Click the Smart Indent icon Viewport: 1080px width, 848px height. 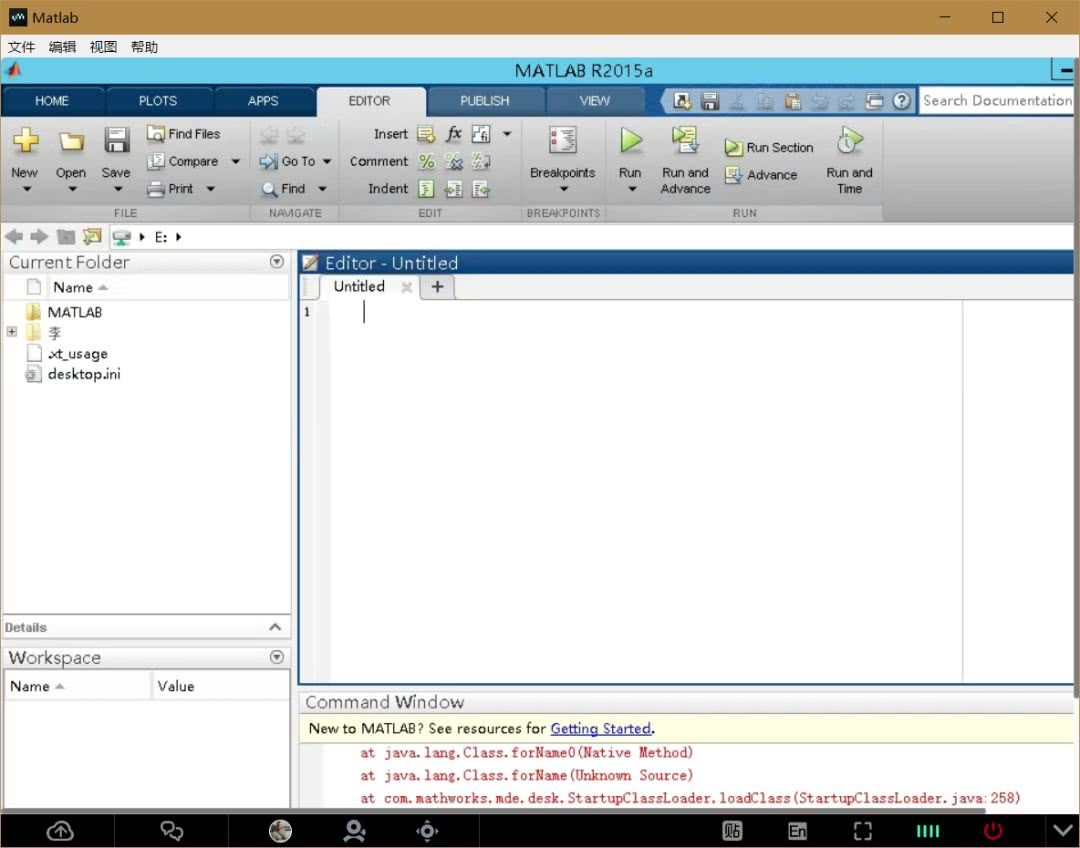[426, 189]
